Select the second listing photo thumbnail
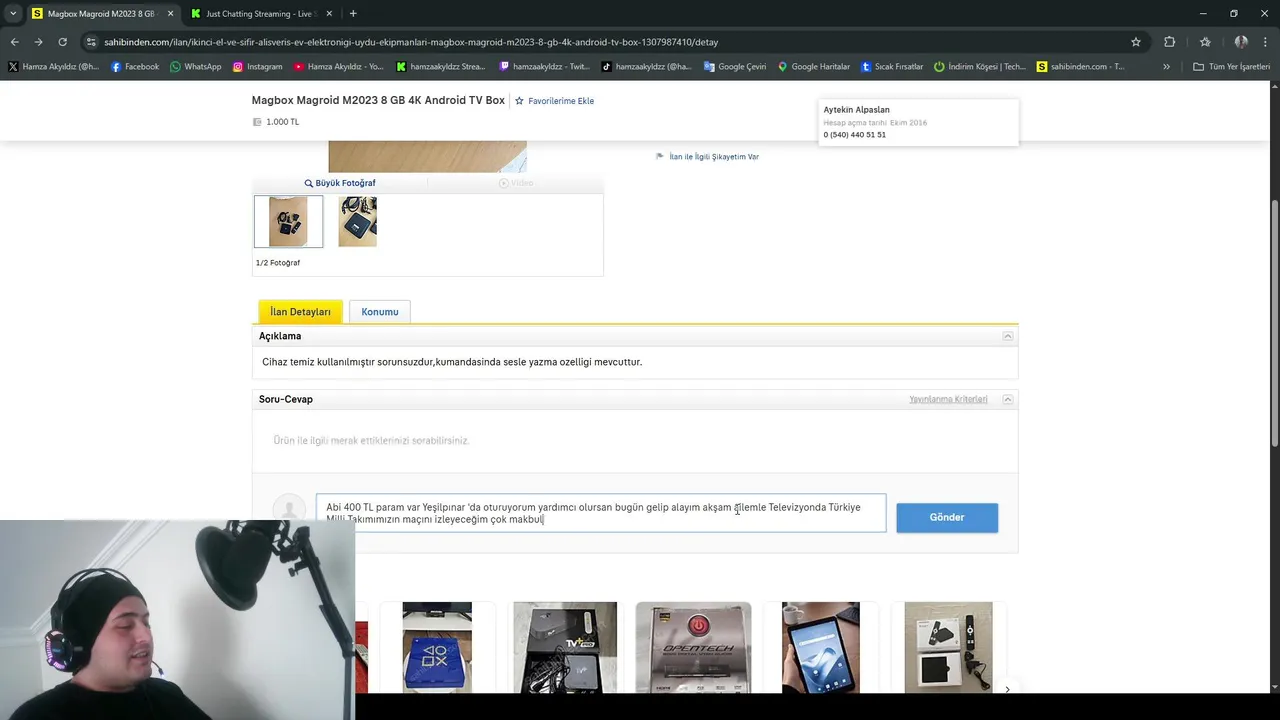Image resolution: width=1280 pixels, height=720 pixels. (x=358, y=221)
